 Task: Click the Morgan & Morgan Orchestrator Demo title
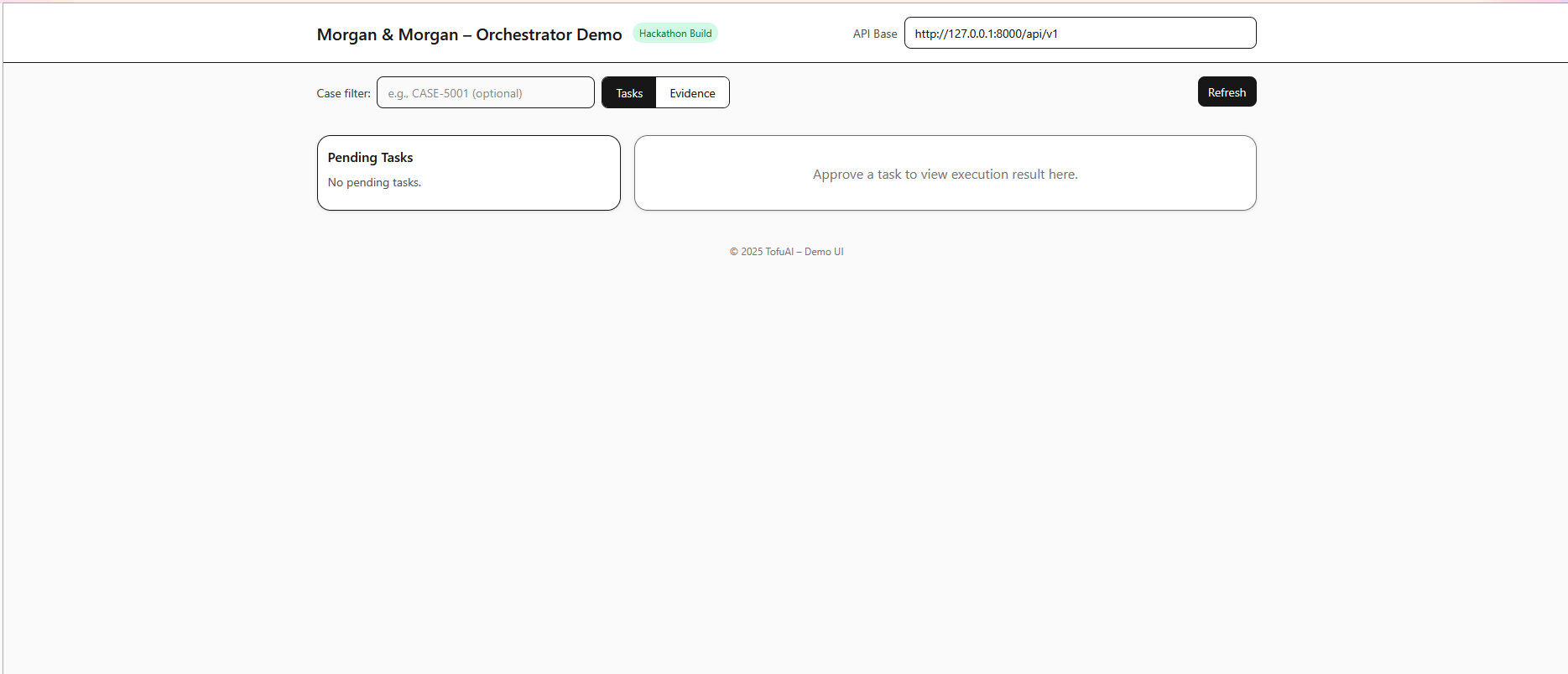pyautogui.click(x=469, y=34)
